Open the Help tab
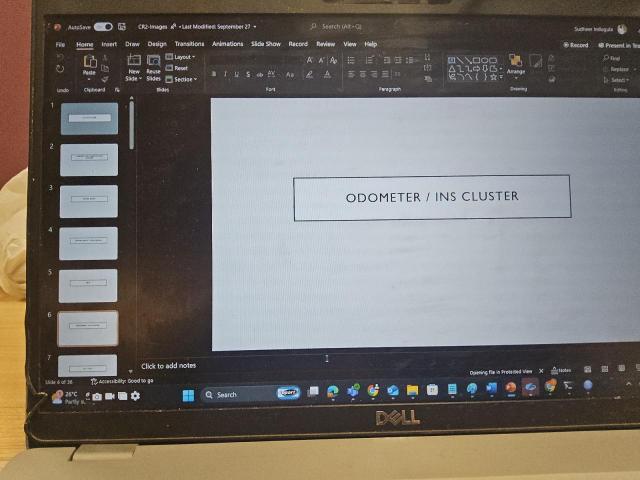 [370, 44]
